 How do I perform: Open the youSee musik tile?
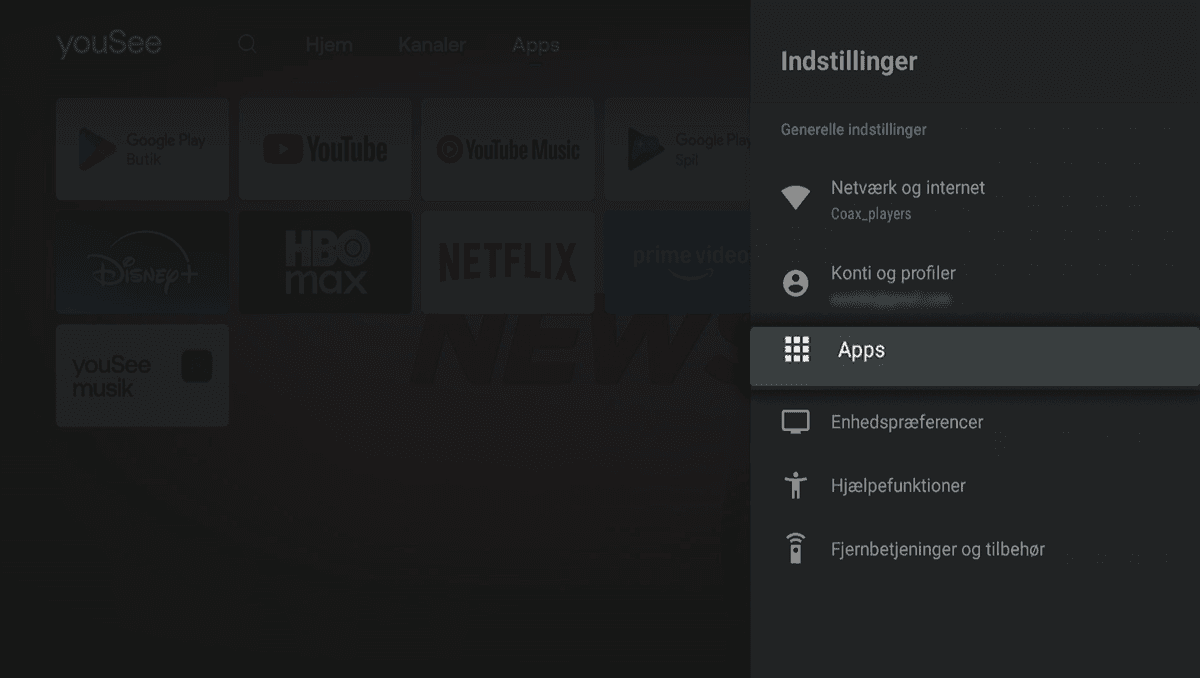tap(142, 375)
